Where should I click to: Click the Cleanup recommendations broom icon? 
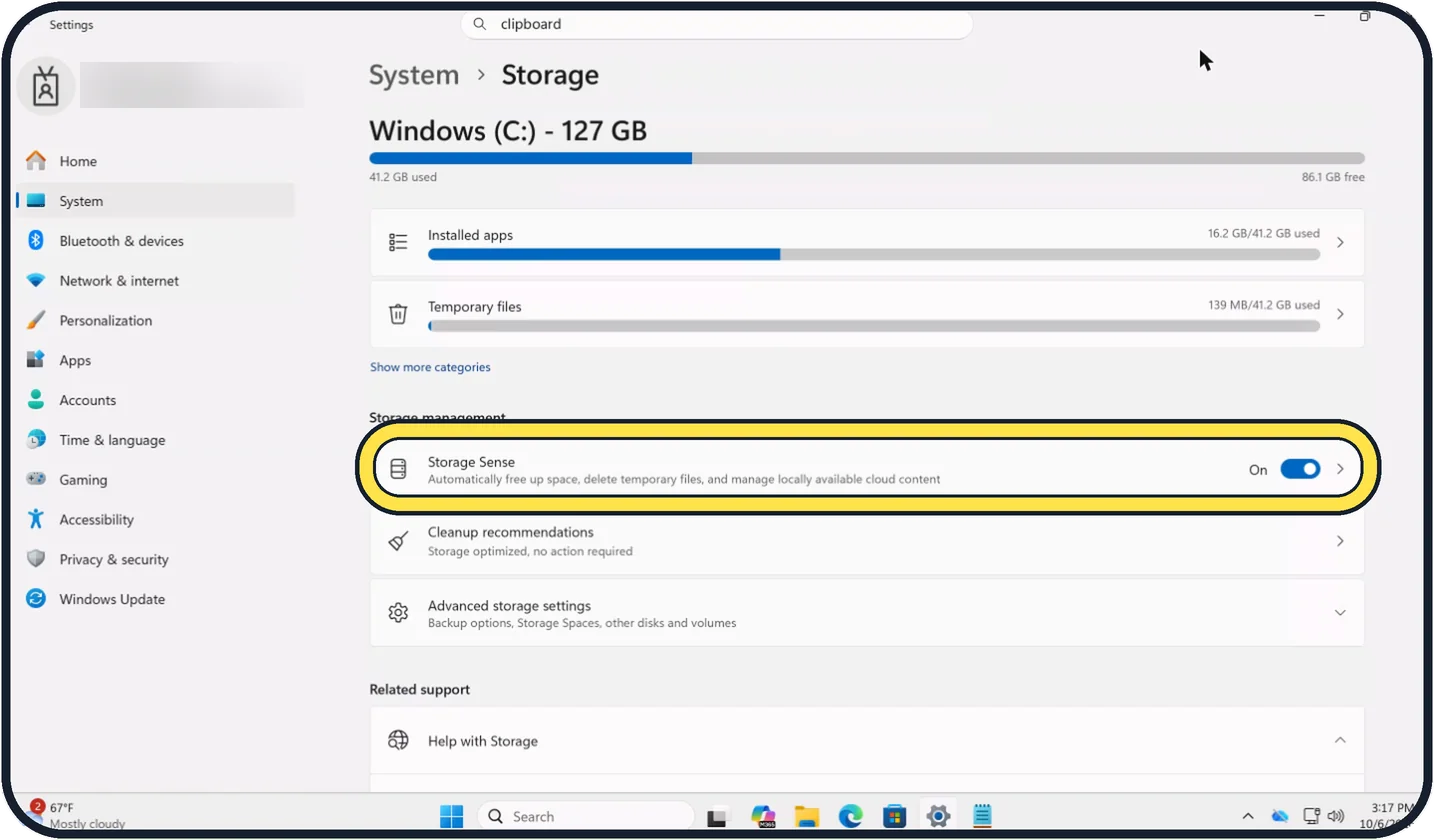point(398,541)
